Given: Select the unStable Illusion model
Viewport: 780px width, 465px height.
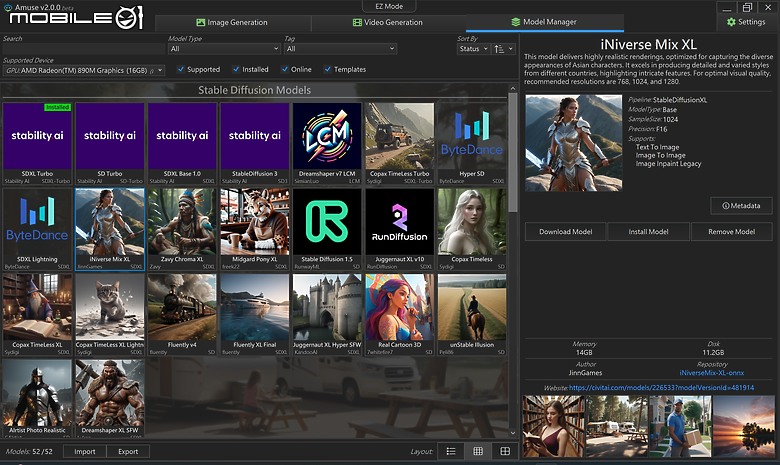Looking at the screenshot, I should [x=472, y=315].
